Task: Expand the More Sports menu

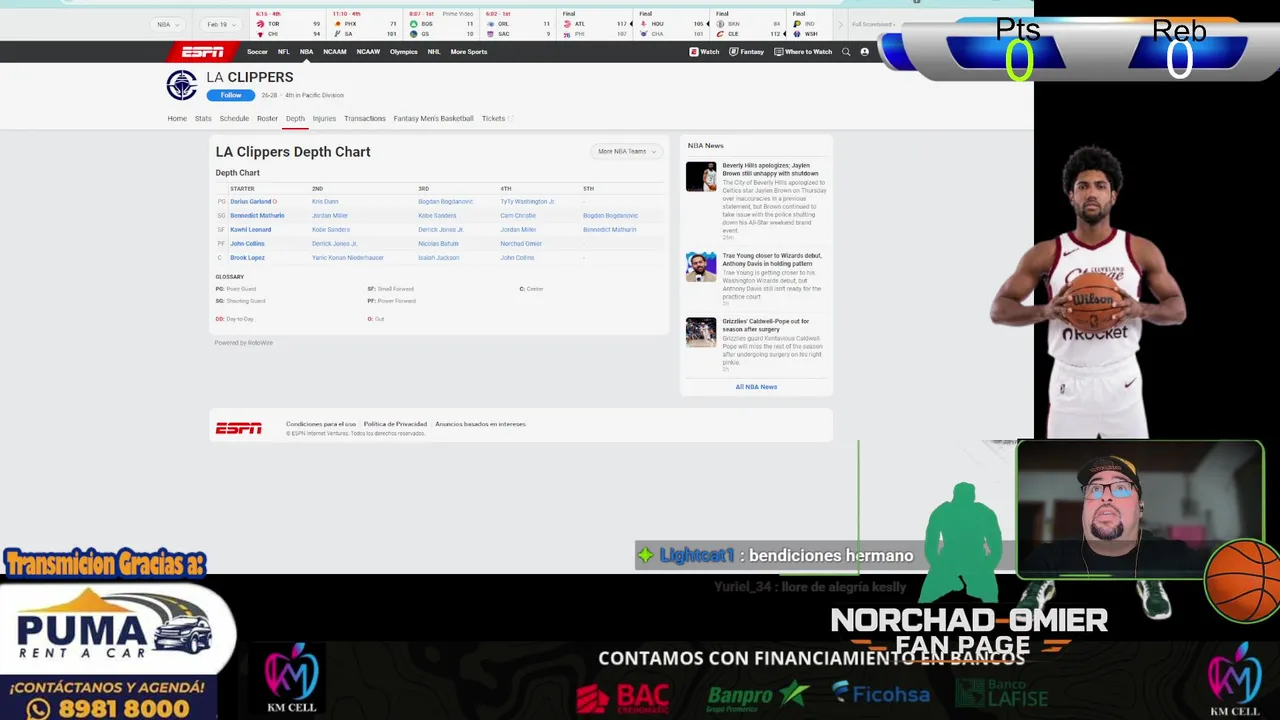Action: click(x=469, y=52)
